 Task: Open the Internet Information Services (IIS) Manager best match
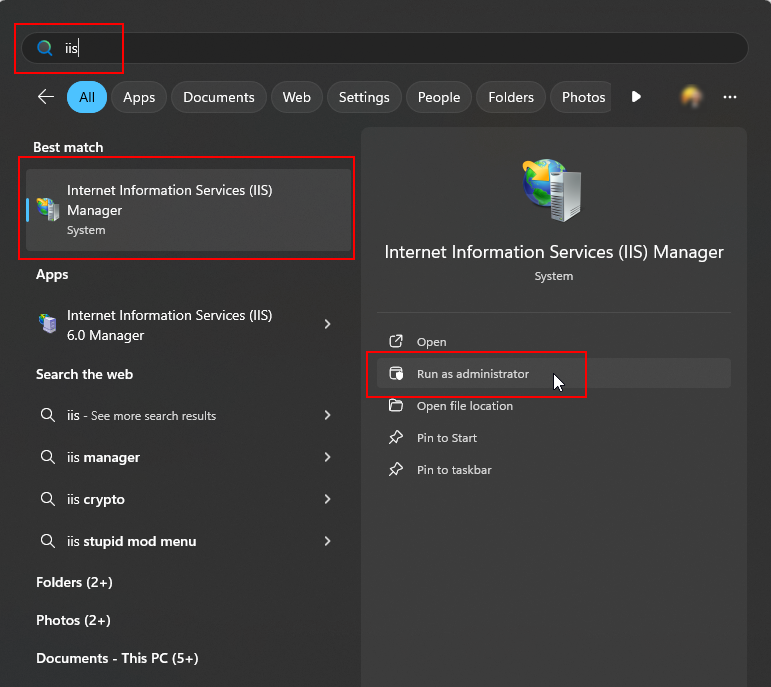(x=189, y=209)
